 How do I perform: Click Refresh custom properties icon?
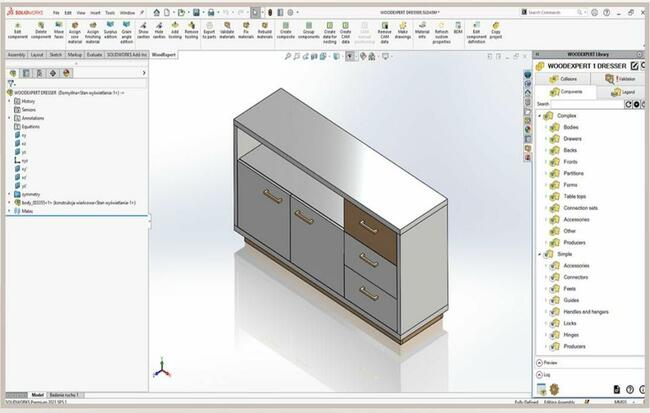click(441, 33)
